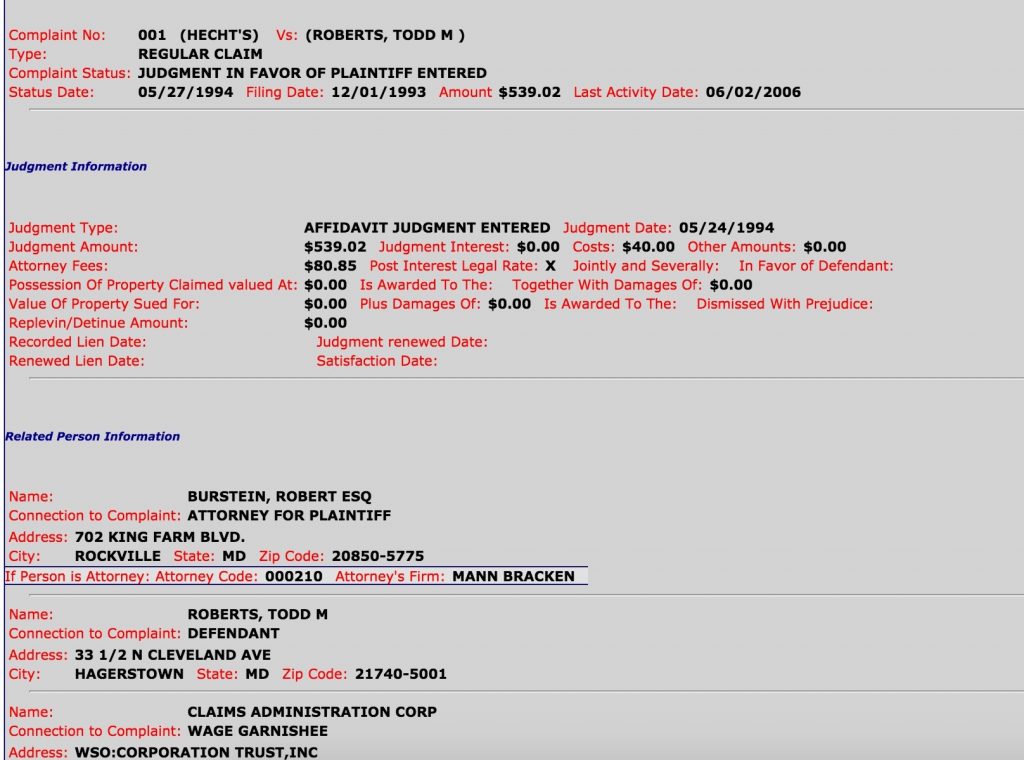1024x760 pixels.
Task: Select the Judgment Amount value "$539.02"
Action: click(x=335, y=247)
